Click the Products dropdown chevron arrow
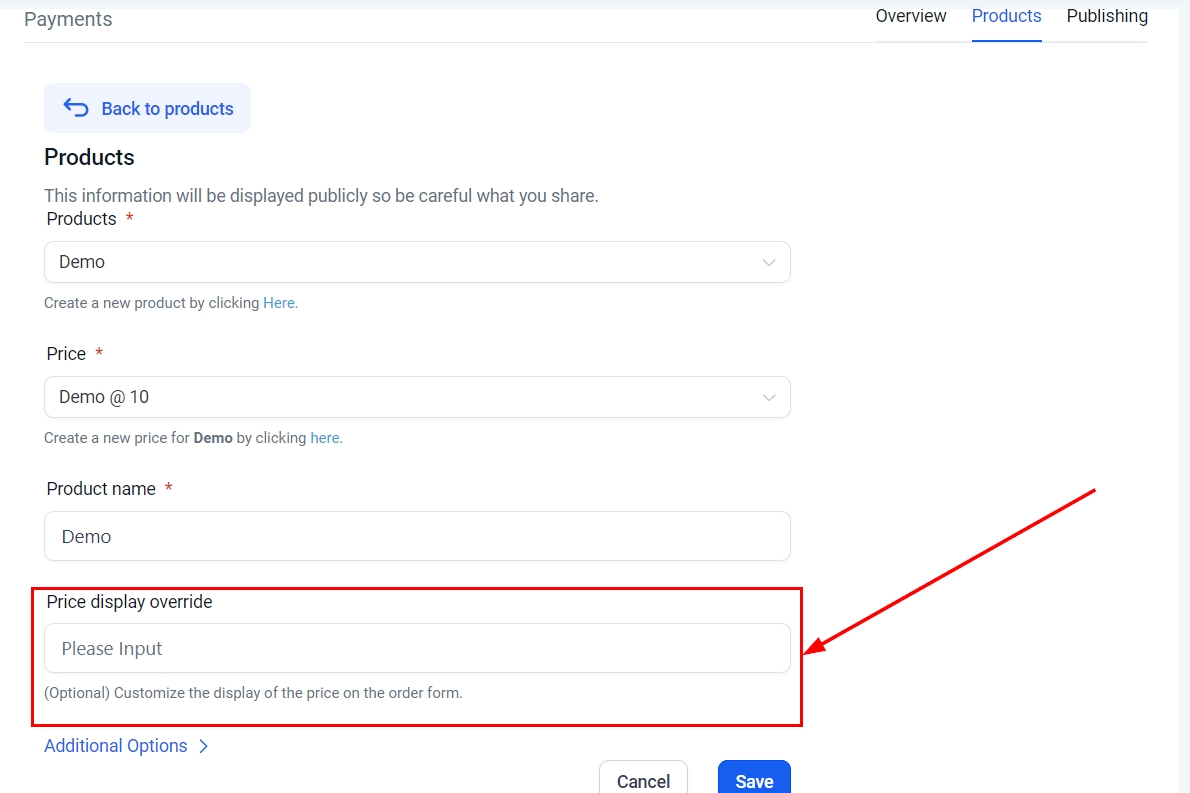 point(769,262)
